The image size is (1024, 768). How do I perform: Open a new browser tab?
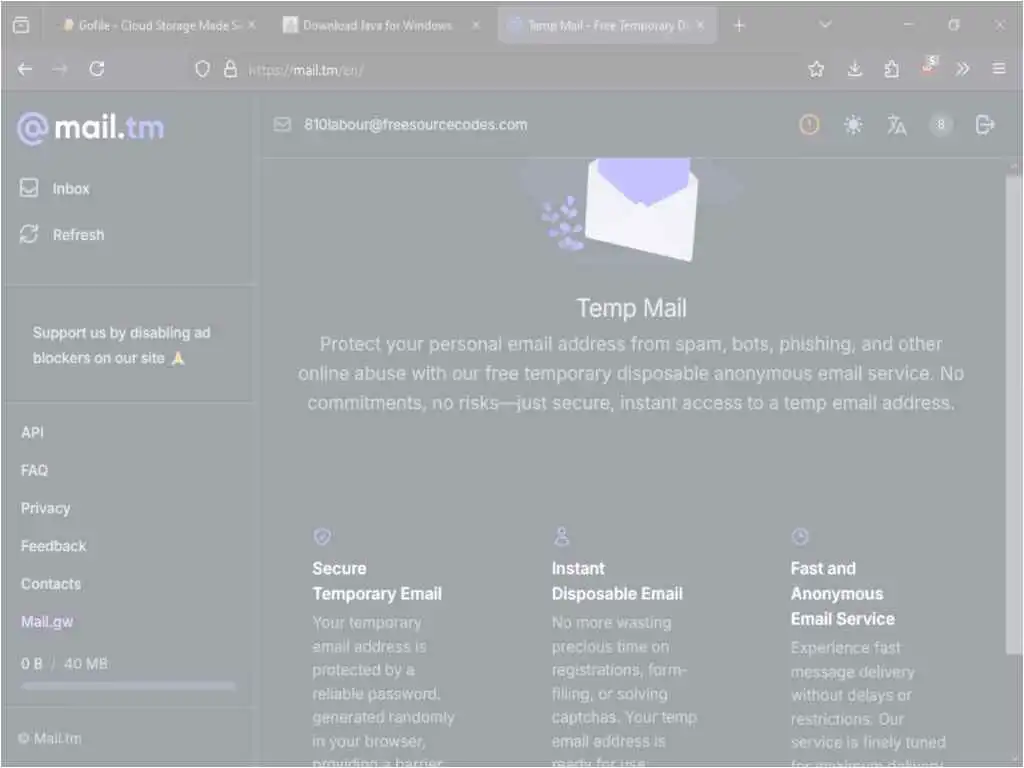click(739, 25)
